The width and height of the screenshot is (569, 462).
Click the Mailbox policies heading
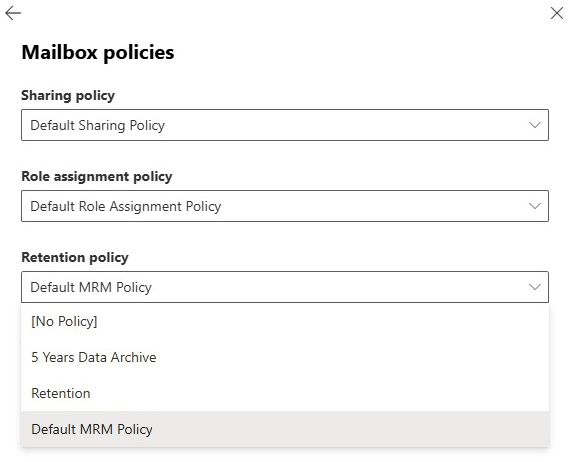pos(98,53)
